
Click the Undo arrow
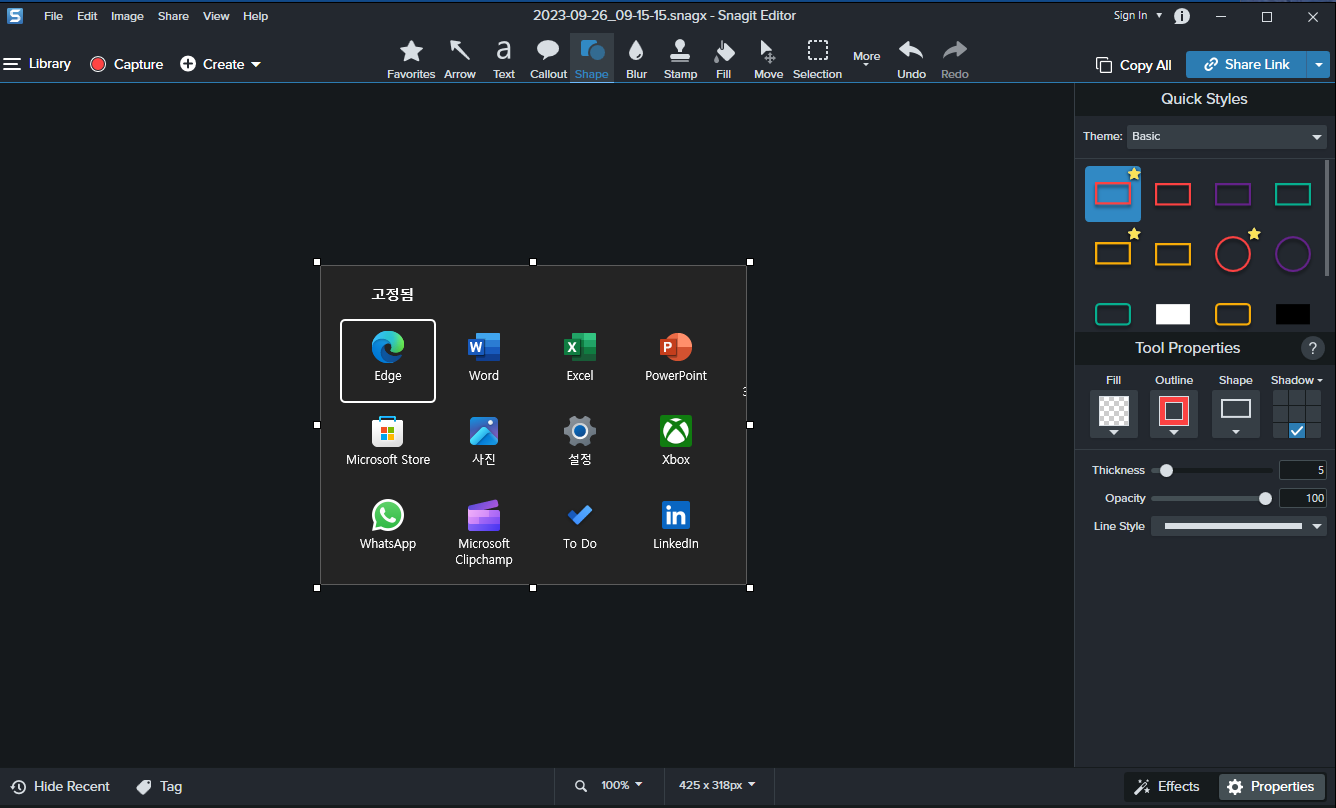click(x=911, y=59)
